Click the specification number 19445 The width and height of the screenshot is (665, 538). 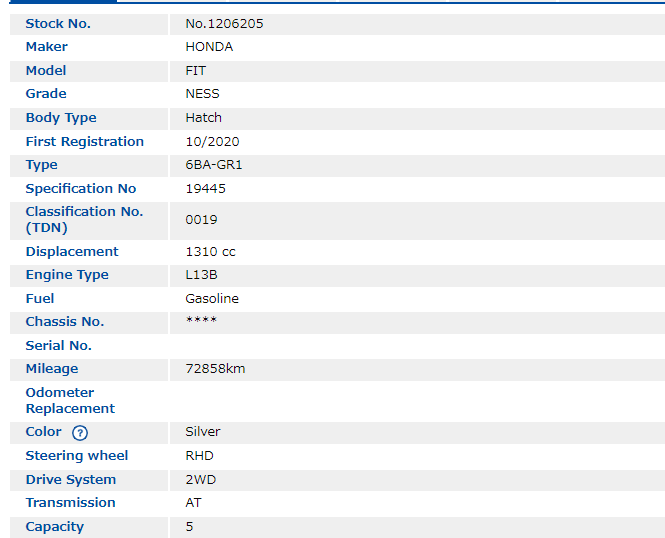205,189
